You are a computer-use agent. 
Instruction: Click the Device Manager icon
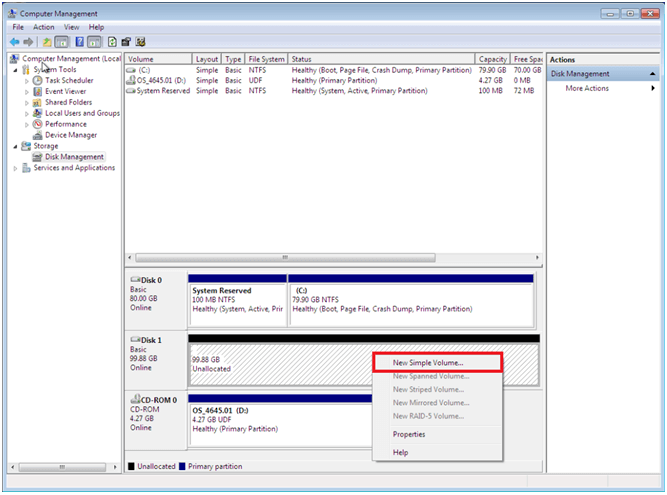click(37, 135)
